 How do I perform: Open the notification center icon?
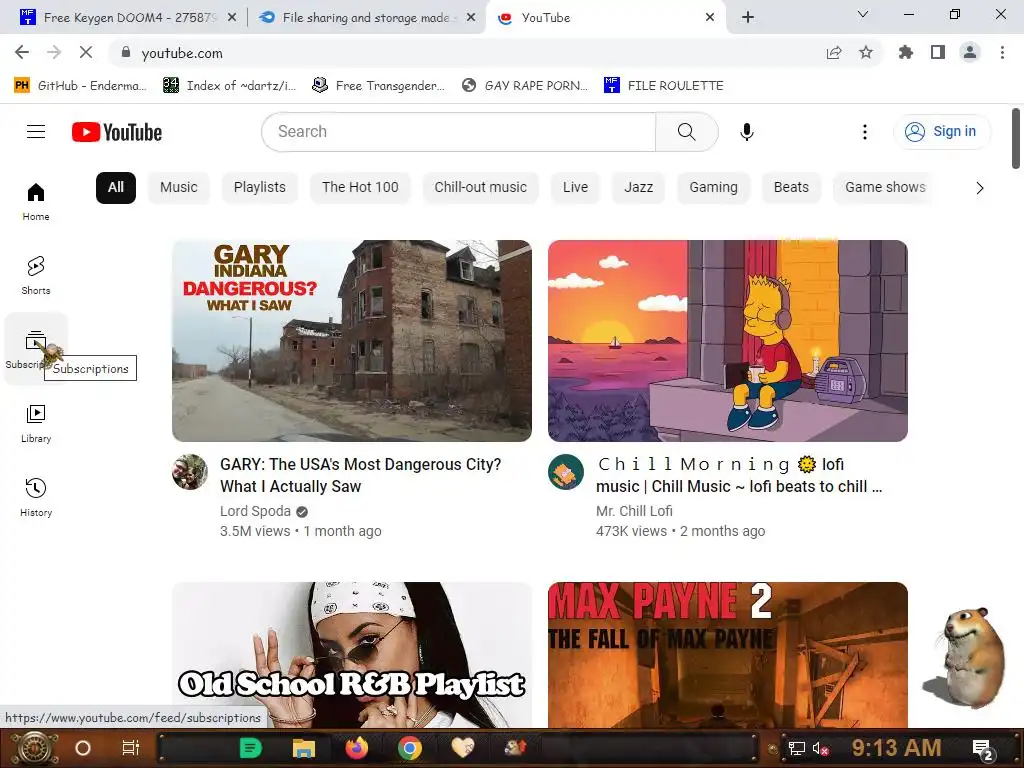(x=983, y=750)
